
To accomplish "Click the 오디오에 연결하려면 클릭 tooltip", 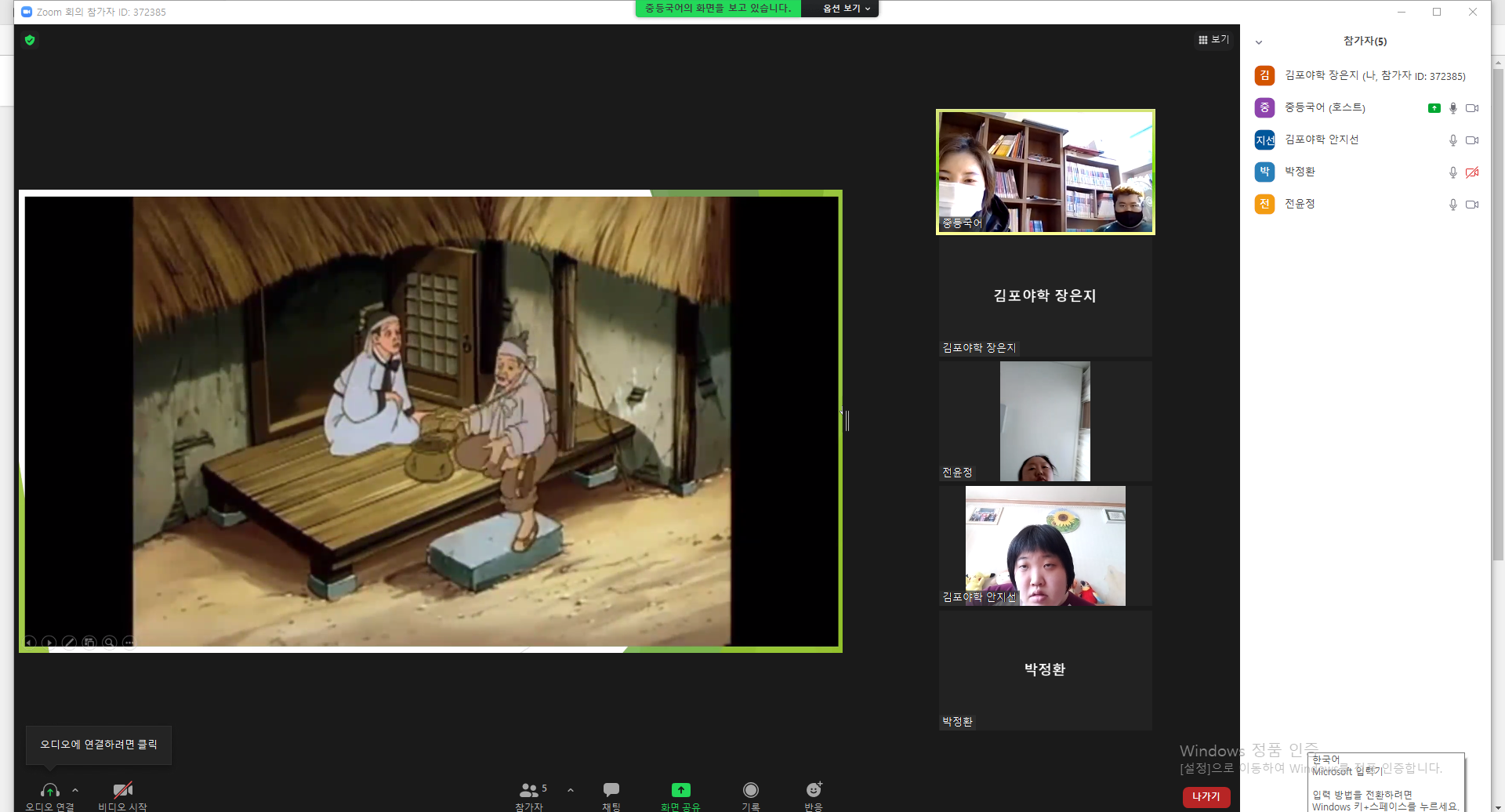I will coord(99,745).
